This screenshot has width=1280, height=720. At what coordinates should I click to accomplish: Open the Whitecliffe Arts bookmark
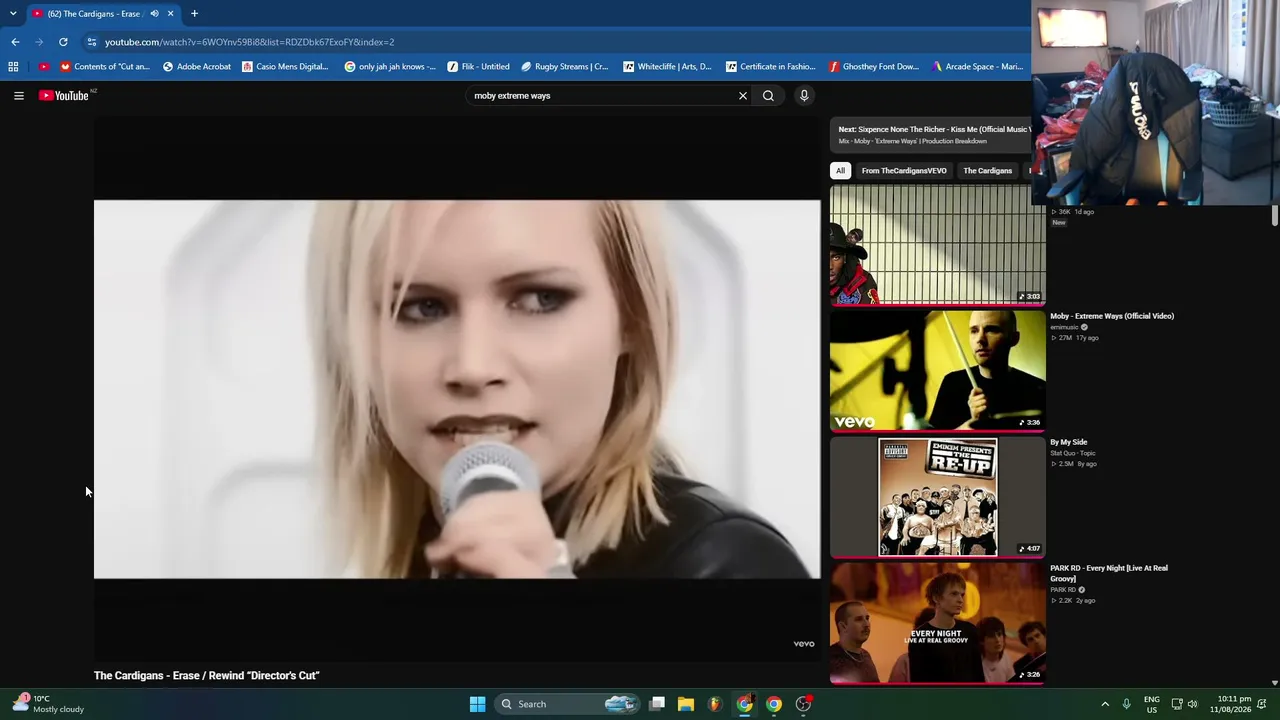pos(667,67)
